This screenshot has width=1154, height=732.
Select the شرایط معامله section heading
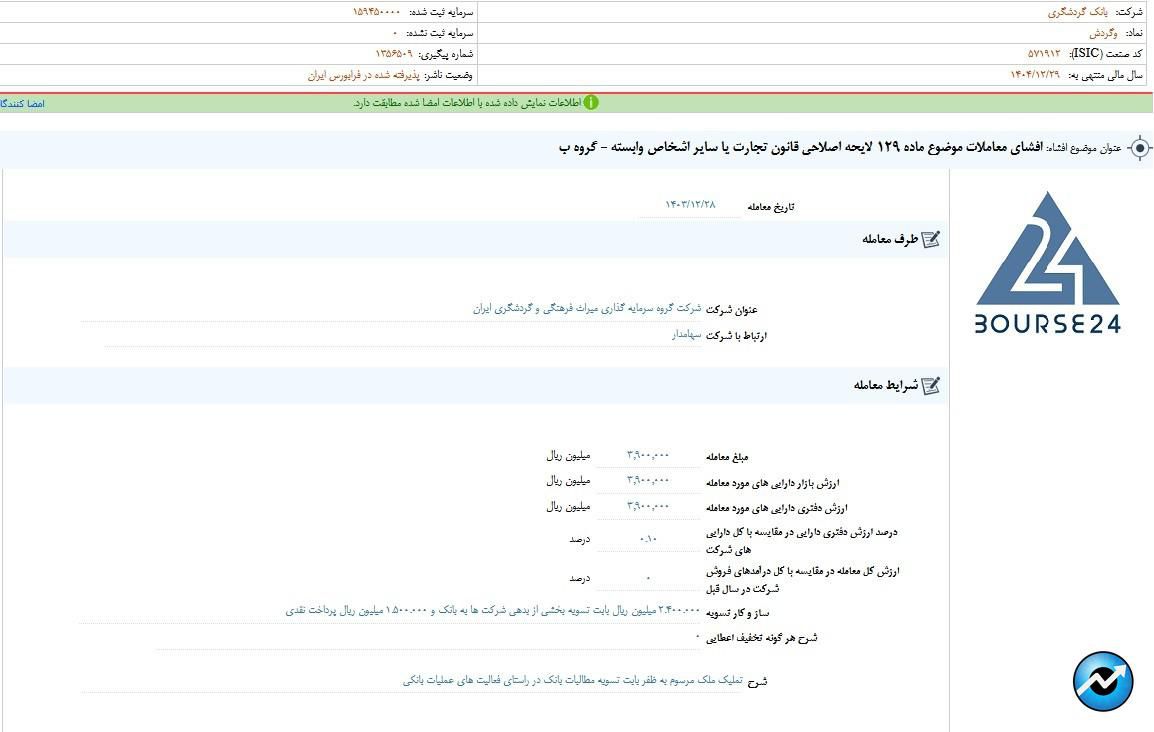tap(886, 385)
